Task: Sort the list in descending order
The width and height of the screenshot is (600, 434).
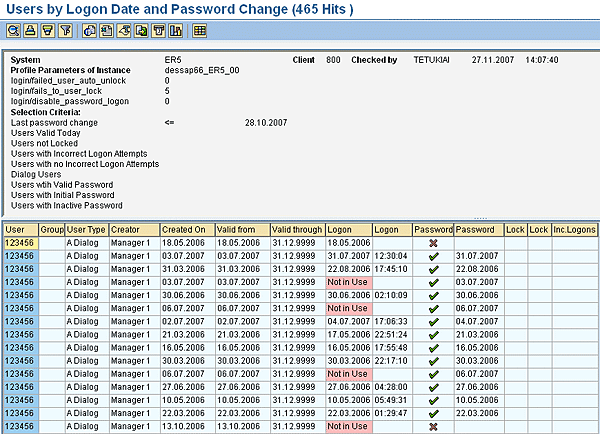Action: point(47,31)
